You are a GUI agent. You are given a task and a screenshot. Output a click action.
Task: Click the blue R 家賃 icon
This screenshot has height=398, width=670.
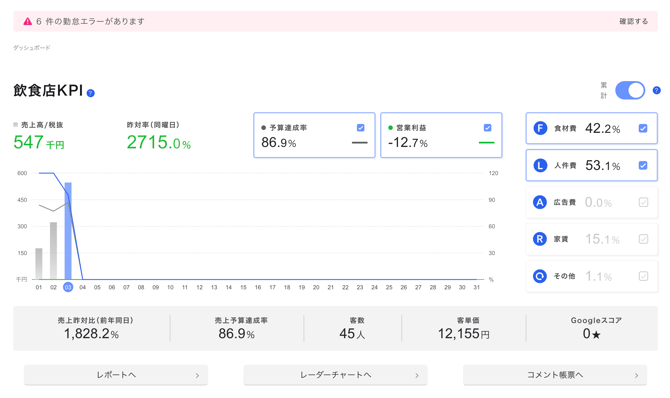click(540, 239)
